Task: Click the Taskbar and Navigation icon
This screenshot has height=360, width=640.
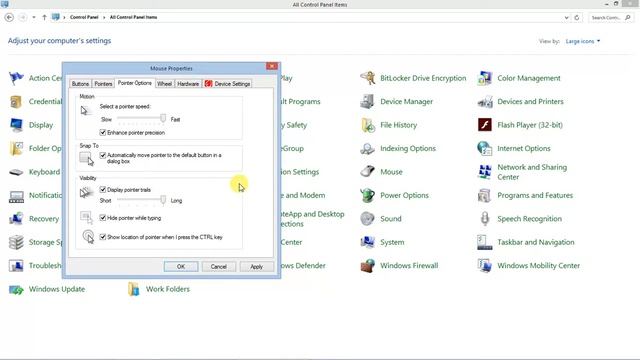Action: [484, 242]
